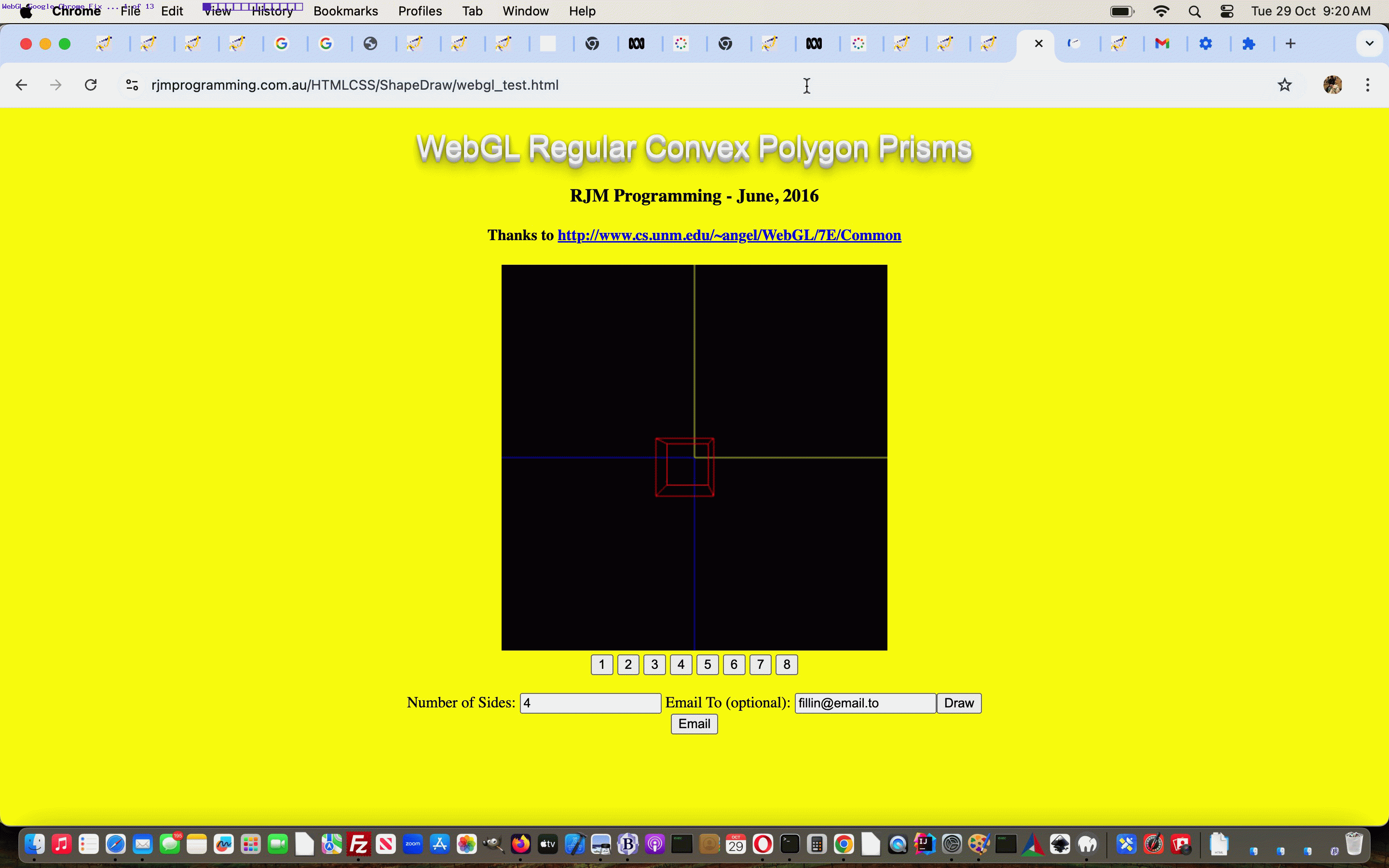Screen dimensions: 1389x868
Task: Launch FileZilla from the Dock
Action: (359, 844)
